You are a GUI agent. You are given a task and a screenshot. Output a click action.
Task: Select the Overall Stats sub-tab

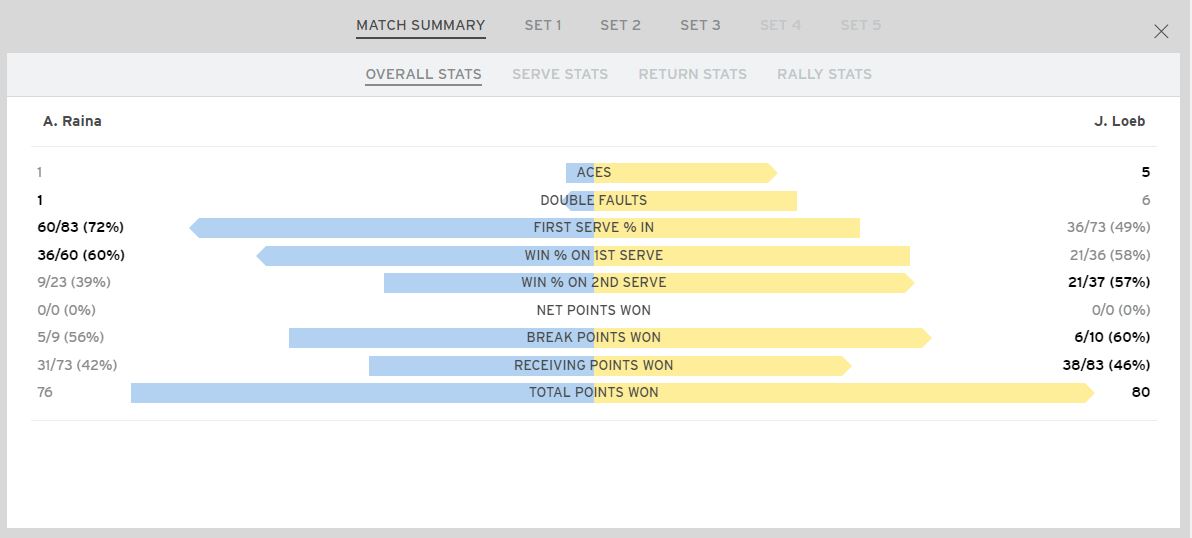click(x=423, y=74)
